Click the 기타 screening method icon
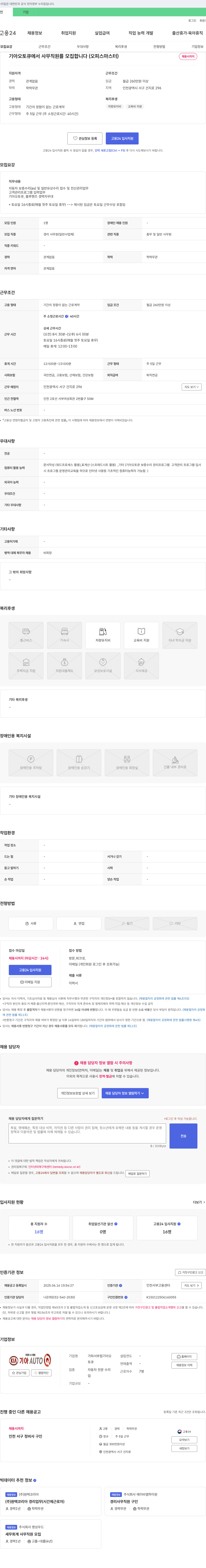 (x=175, y=923)
